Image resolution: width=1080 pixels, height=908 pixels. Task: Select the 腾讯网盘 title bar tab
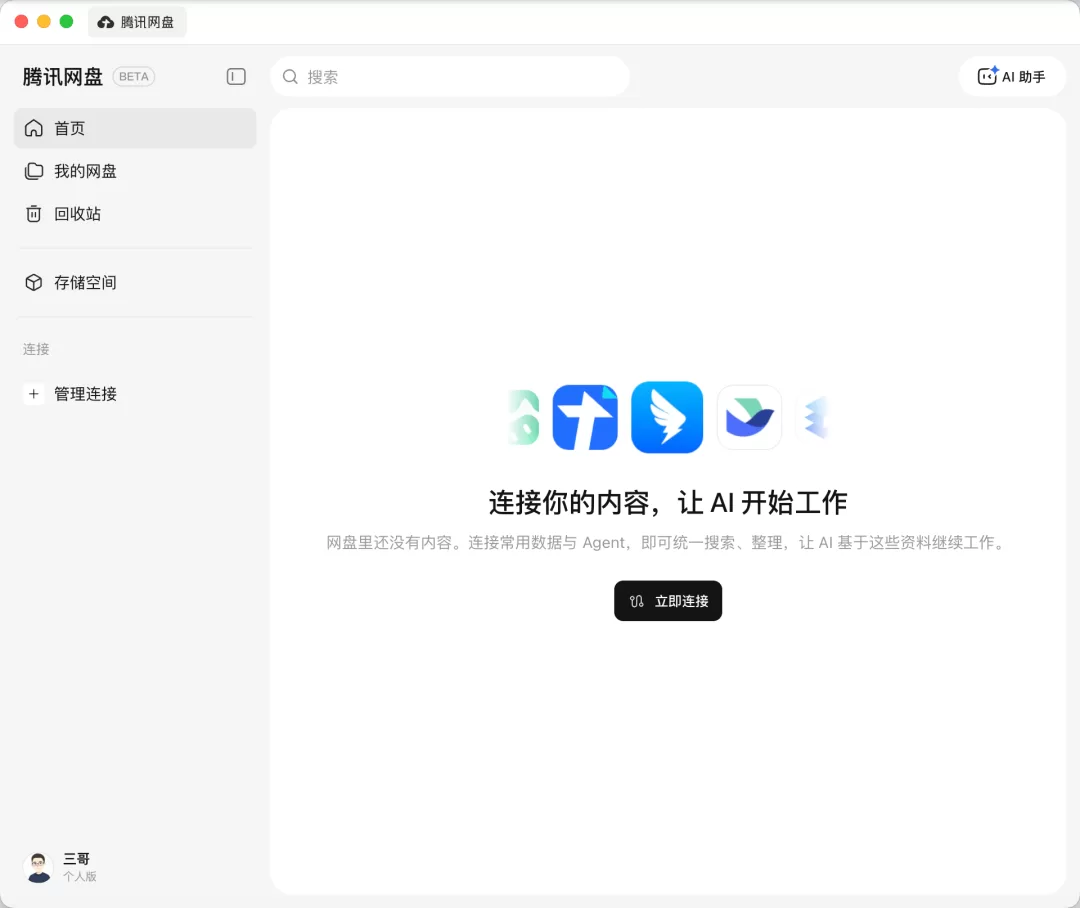(137, 22)
